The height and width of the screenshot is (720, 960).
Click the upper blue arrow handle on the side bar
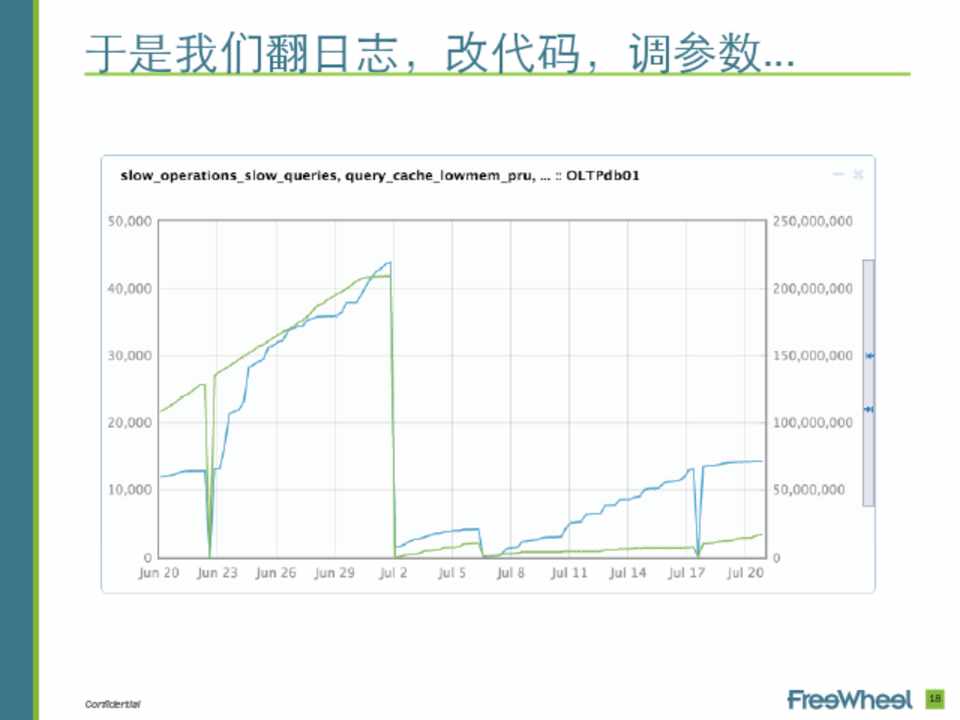pos(869,355)
